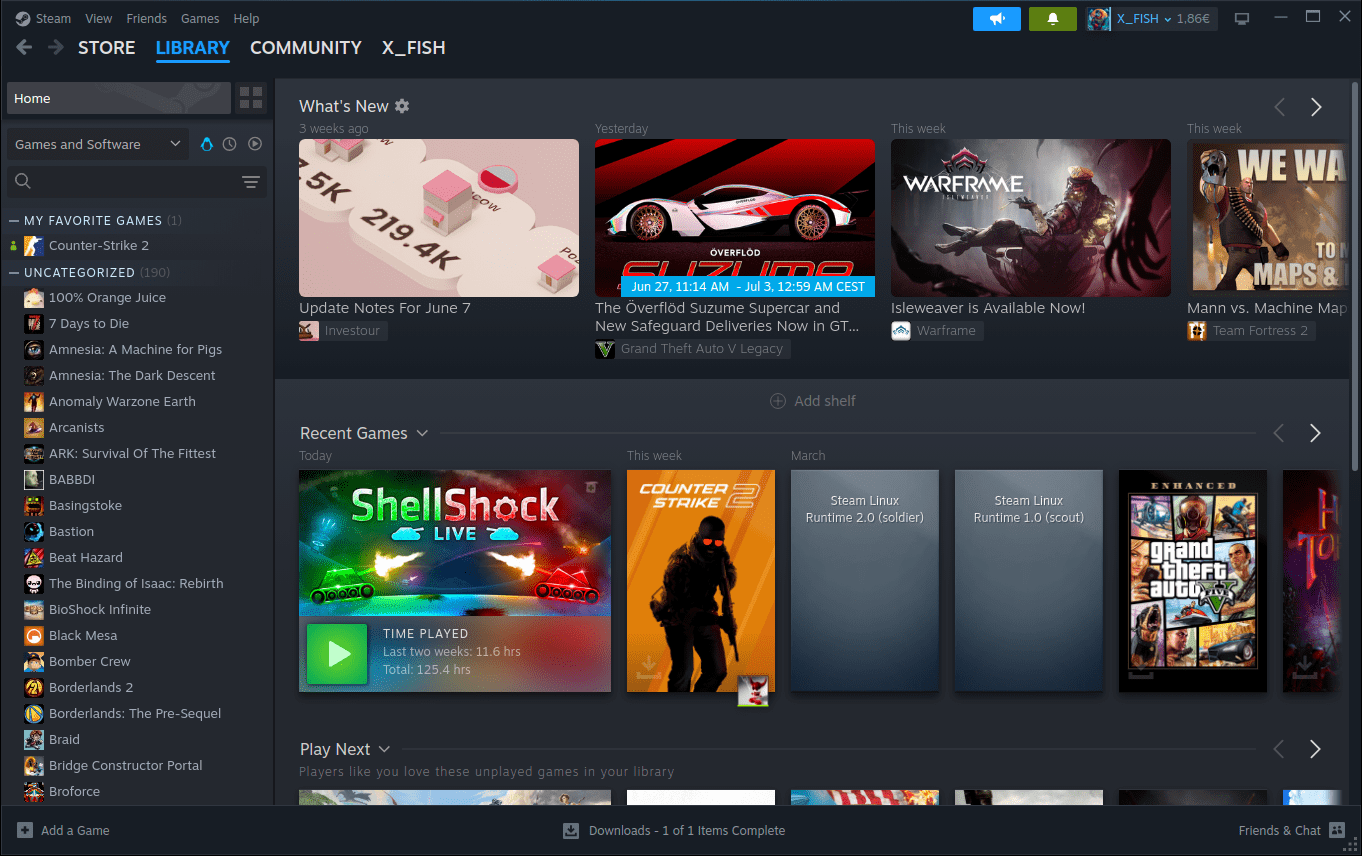The image size is (1362, 856).
Task: Select Bridge Constructor Portal in list
Action: pos(138,765)
